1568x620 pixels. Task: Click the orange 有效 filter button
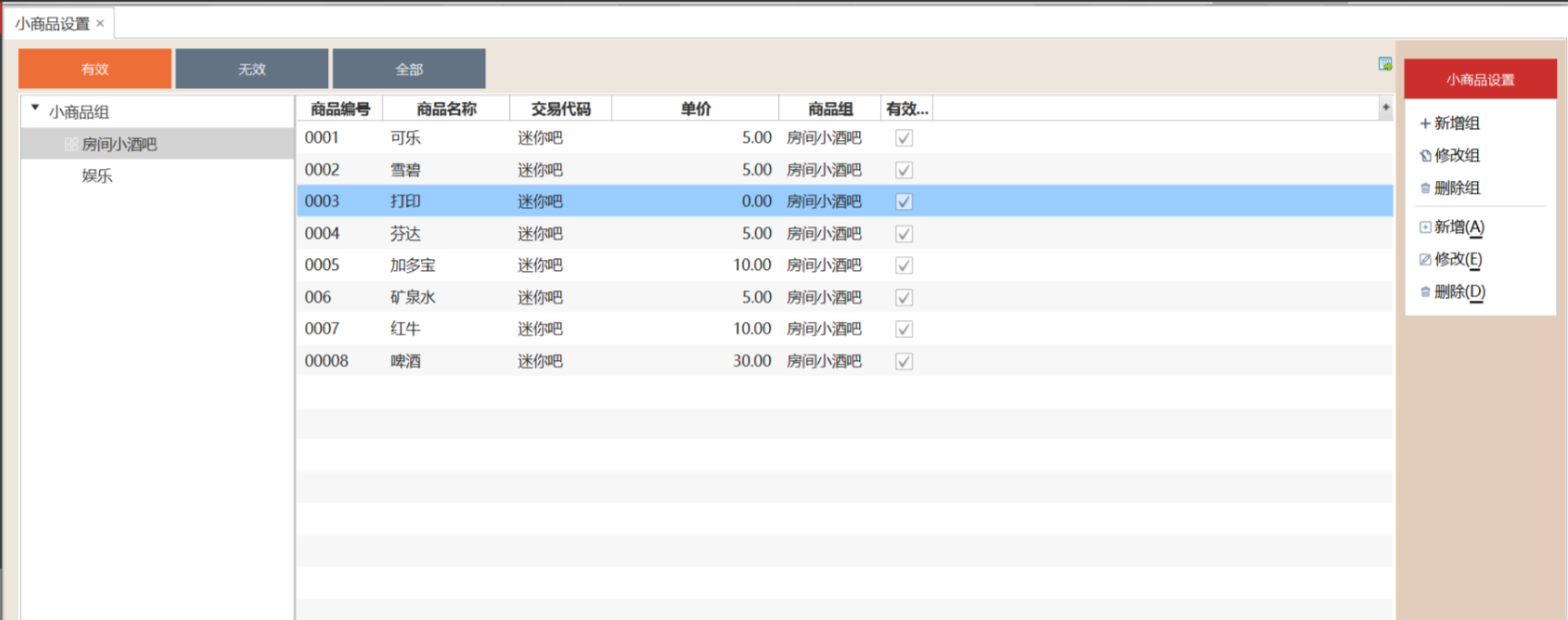[95, 69]
